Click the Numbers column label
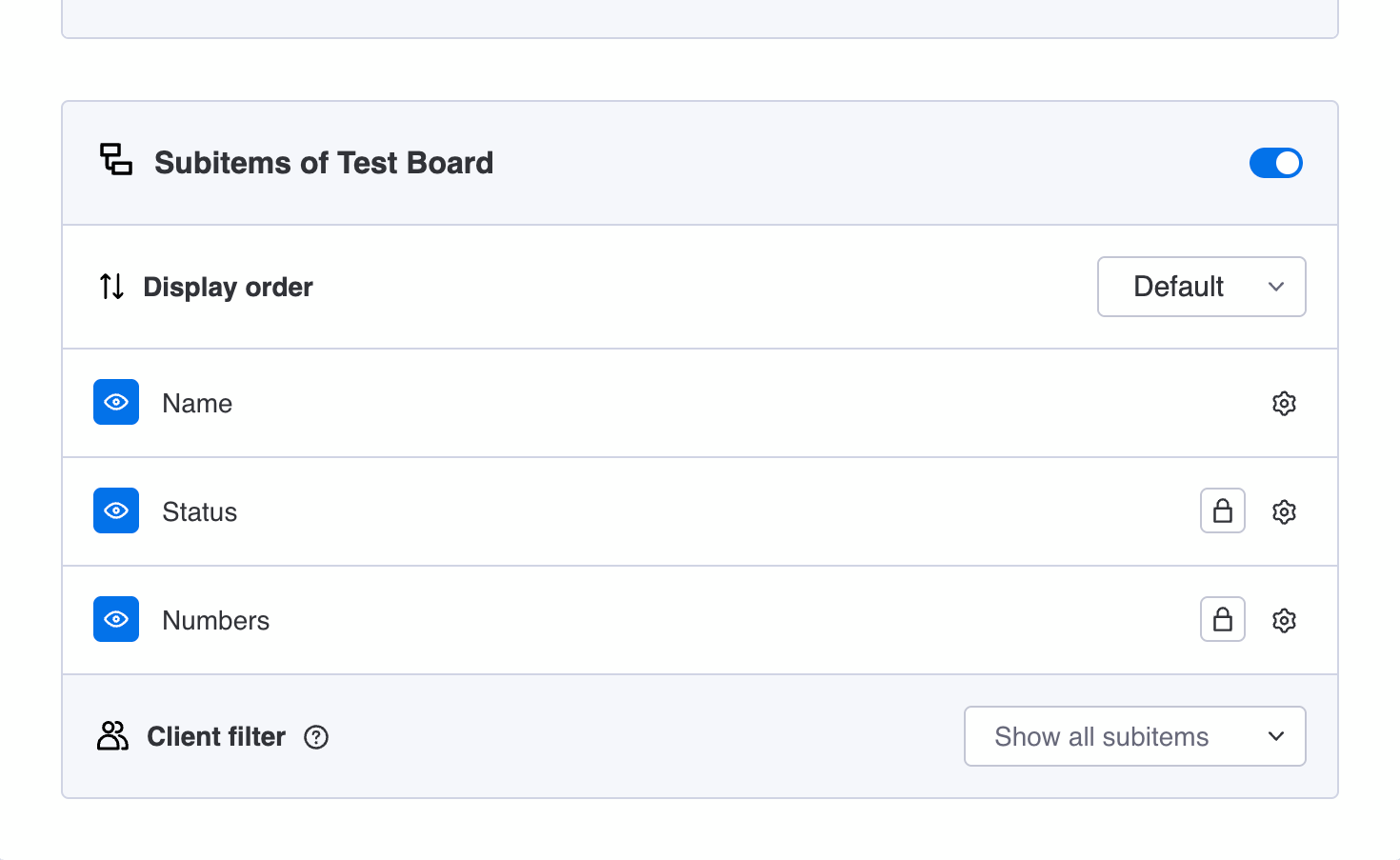Screen dimensions: 1400x860 [x=216, y=621]
